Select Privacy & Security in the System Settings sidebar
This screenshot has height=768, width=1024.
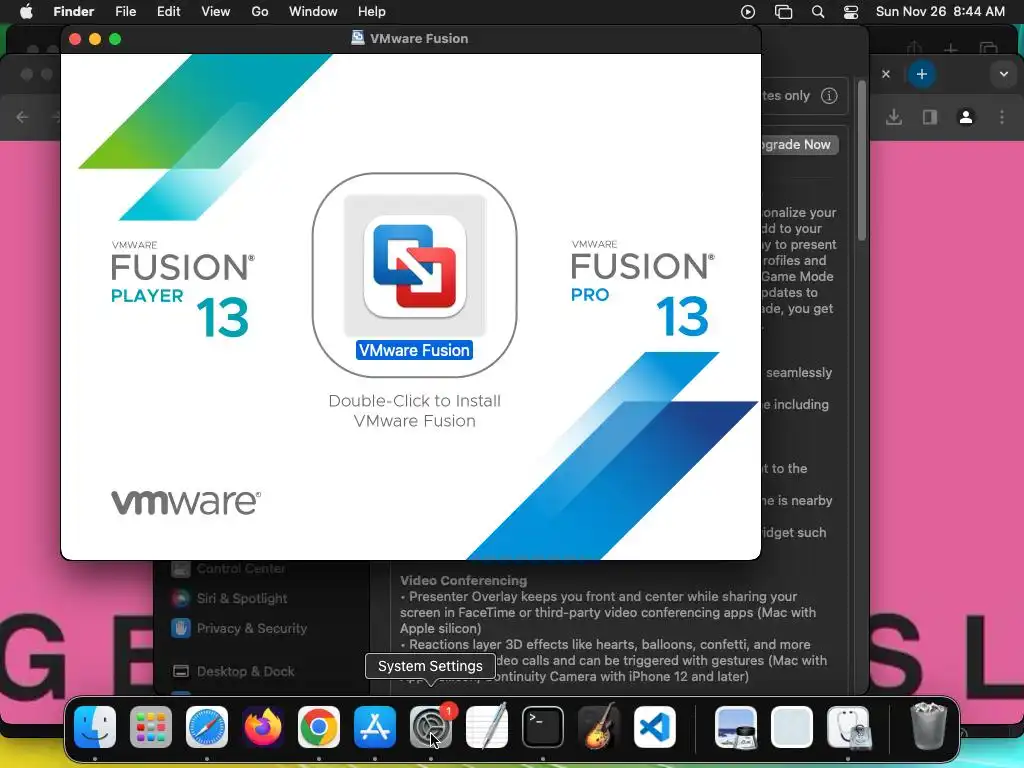pos(240,628)
